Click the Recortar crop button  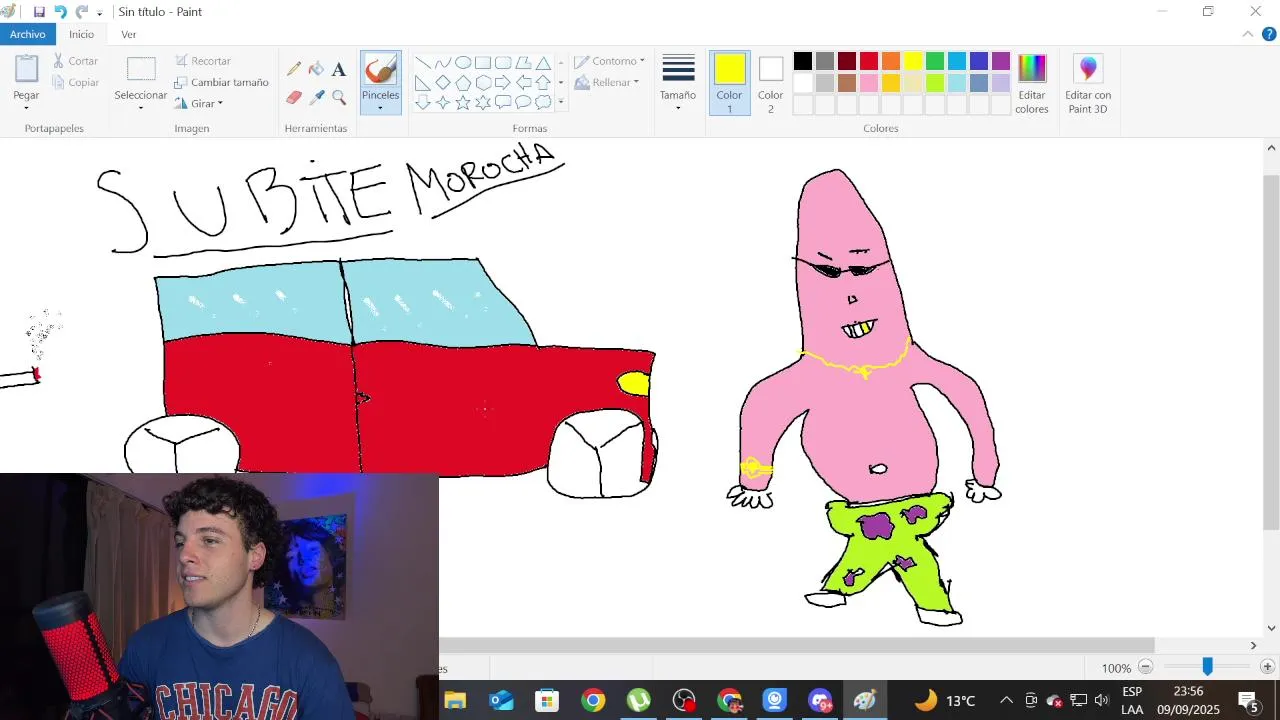[203, 61]
